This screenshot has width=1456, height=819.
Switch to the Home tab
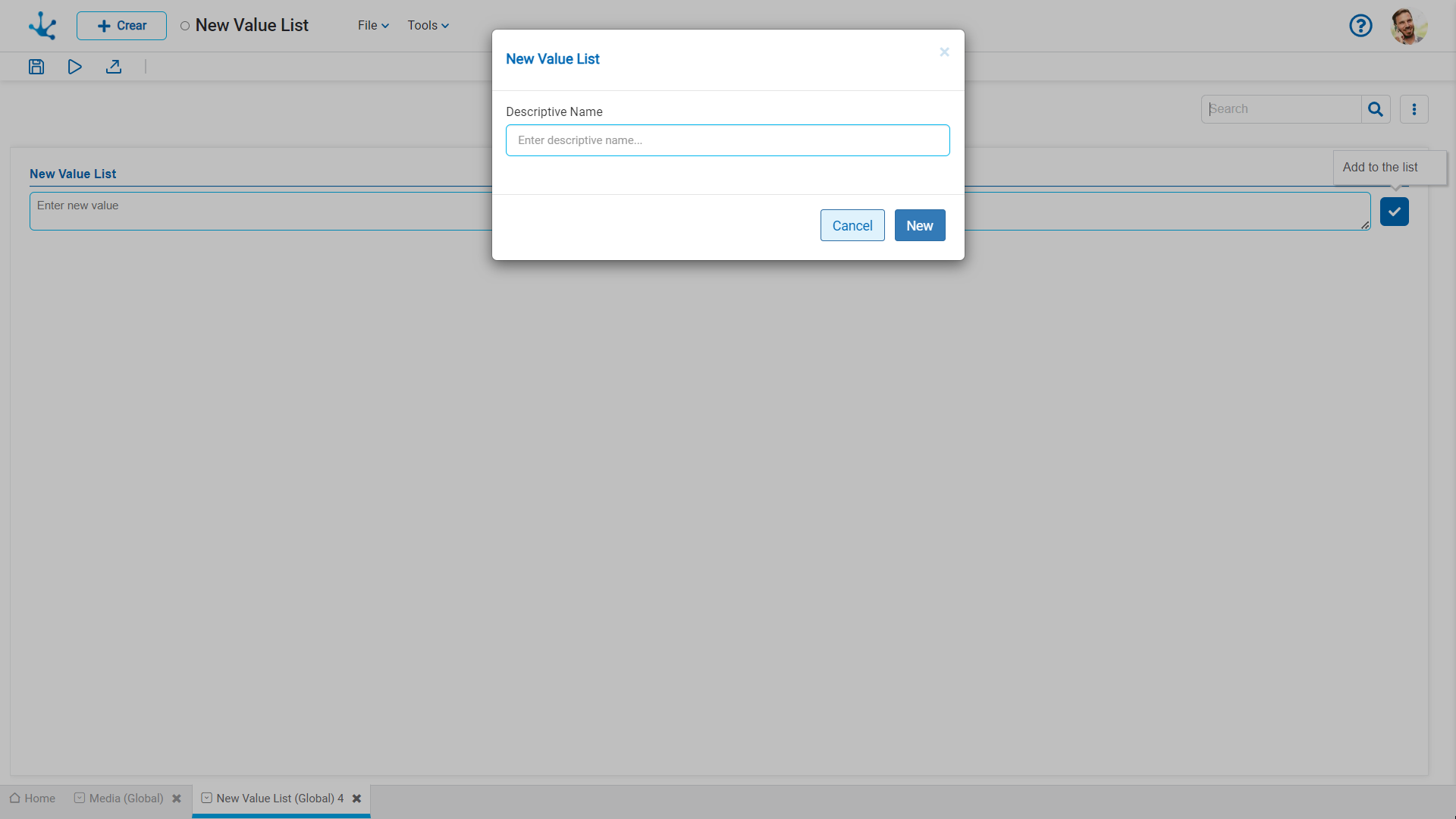(33, 799)
